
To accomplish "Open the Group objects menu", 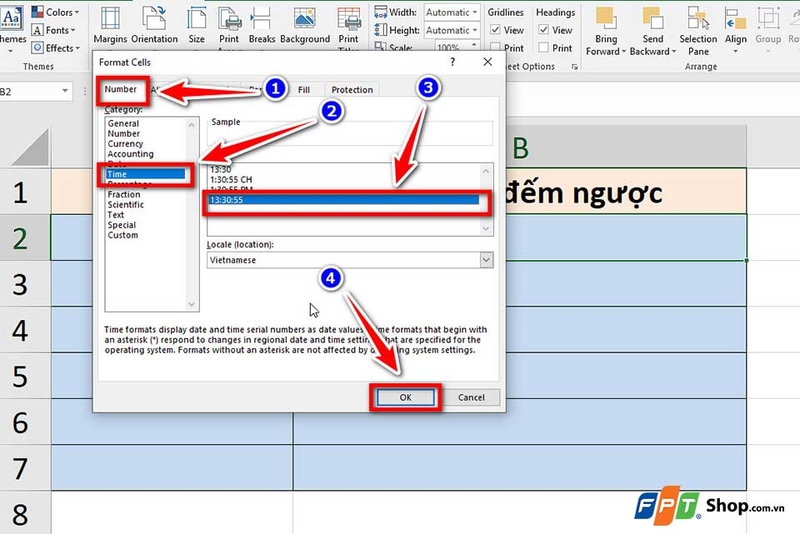I will [768, 28].
